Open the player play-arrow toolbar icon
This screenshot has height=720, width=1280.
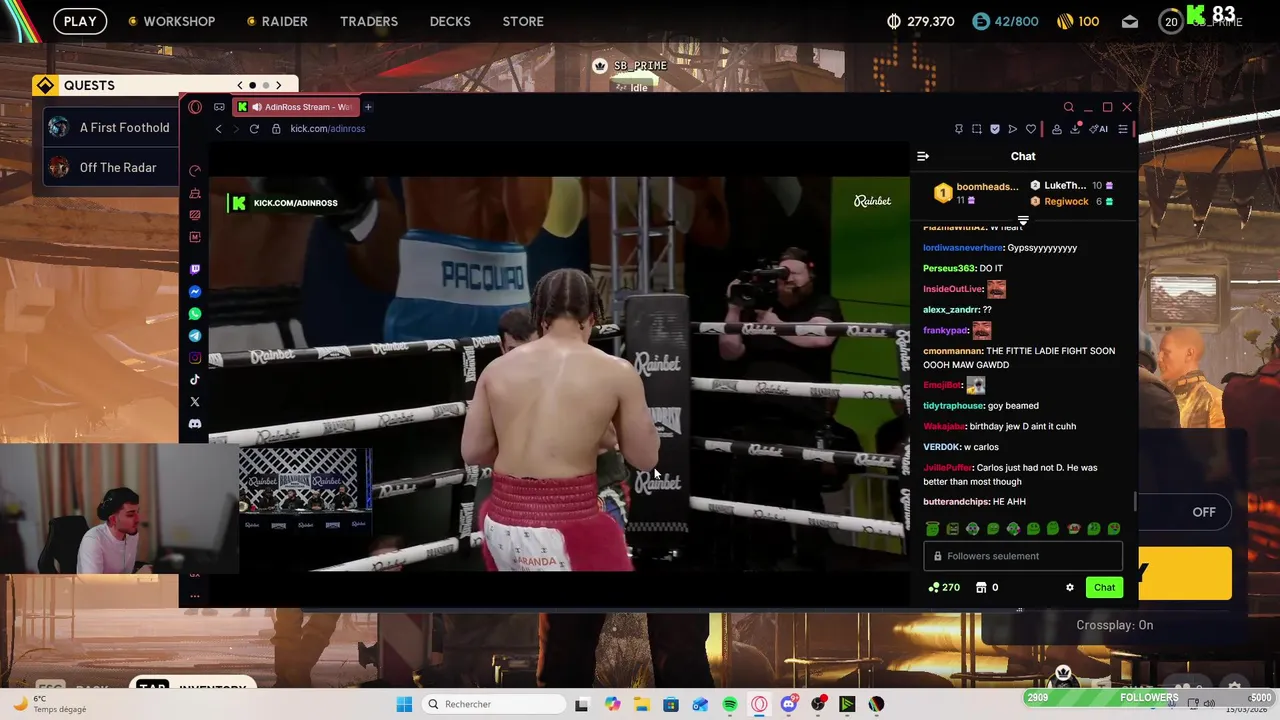point(1013,129)
